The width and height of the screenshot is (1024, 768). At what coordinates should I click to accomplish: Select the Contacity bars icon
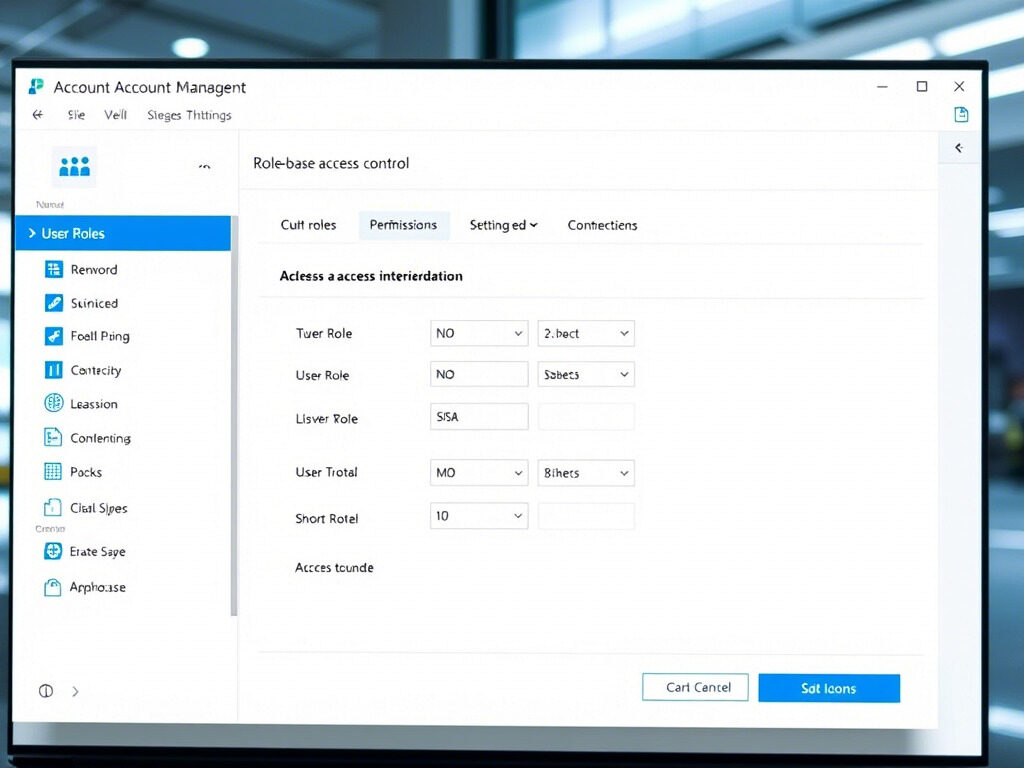55,370
